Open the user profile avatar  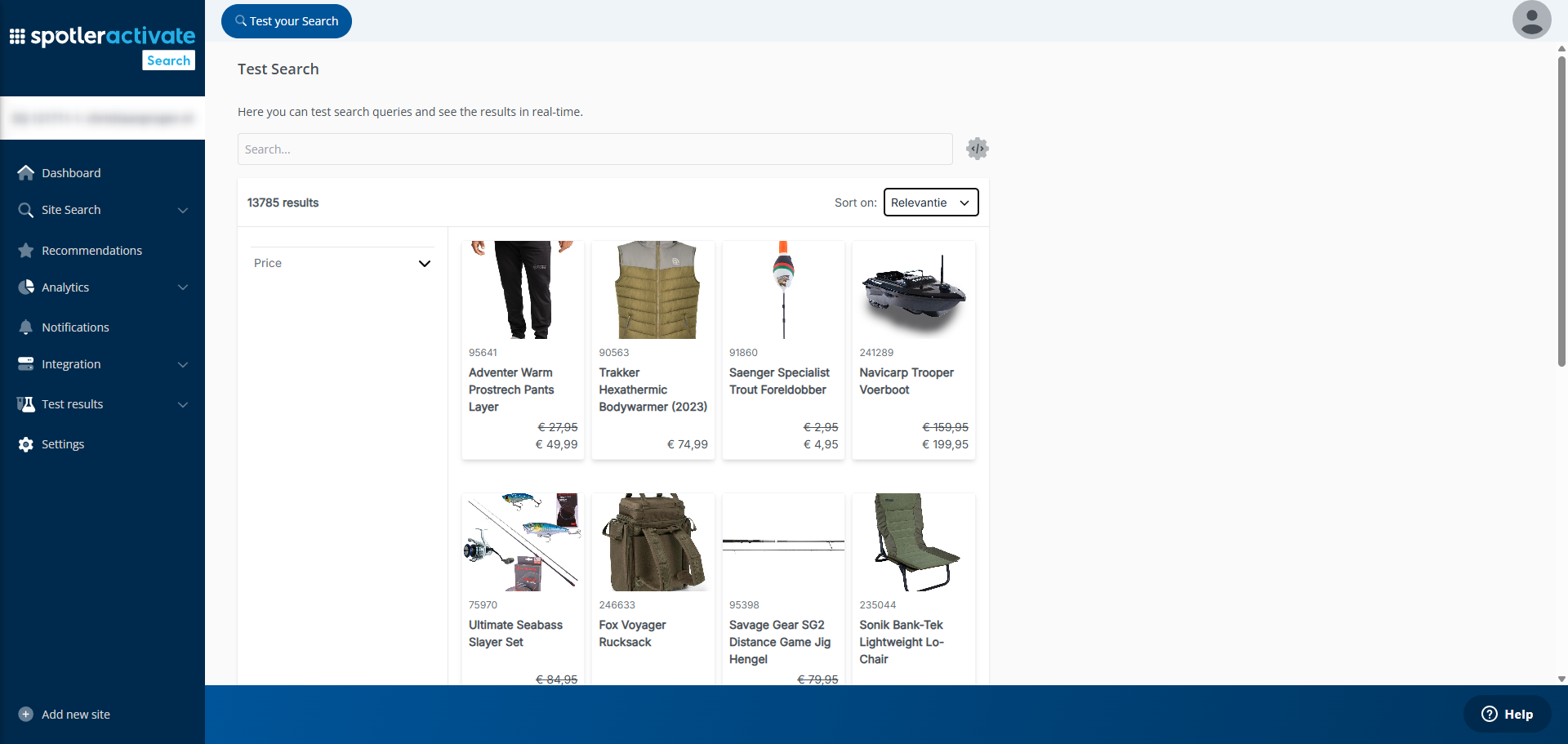tap(1532, 20)
